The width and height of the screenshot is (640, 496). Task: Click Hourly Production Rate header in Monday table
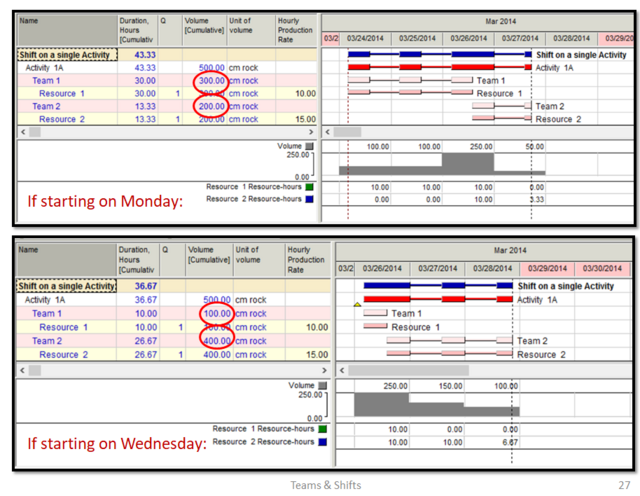click(296, 30)
